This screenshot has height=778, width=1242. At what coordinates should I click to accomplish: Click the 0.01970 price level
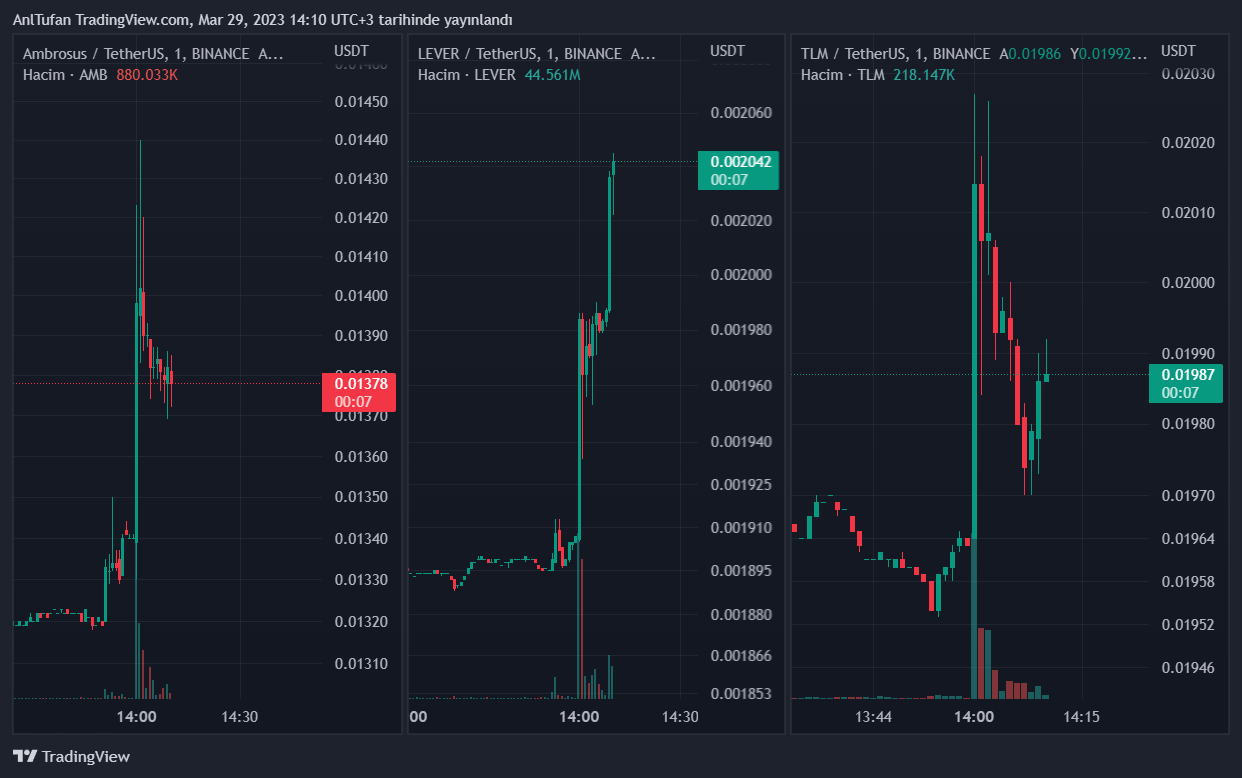click(1188, 495)
